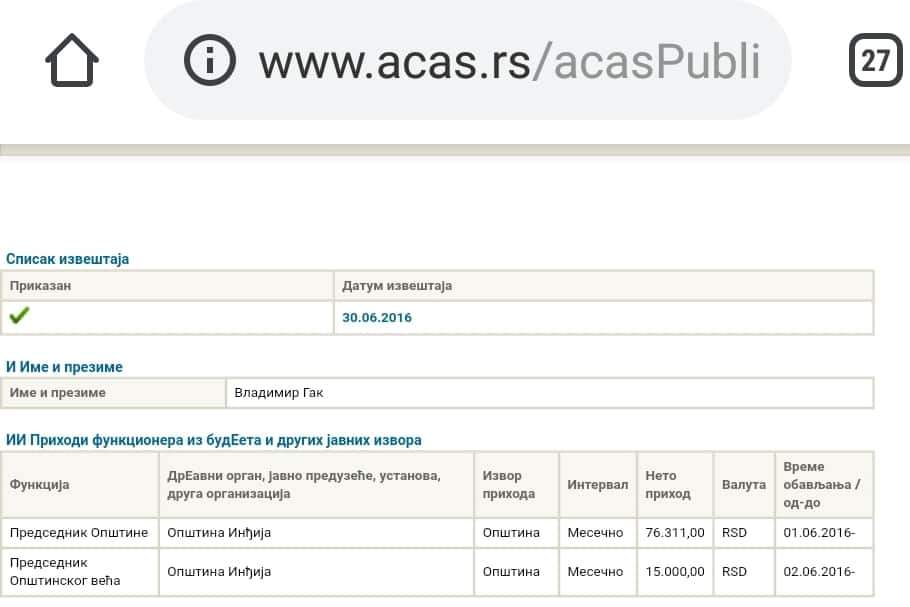Screen dimensions: 910x607
Task: Select the name field Владимир Гак
Action: (x=550, y=393)
